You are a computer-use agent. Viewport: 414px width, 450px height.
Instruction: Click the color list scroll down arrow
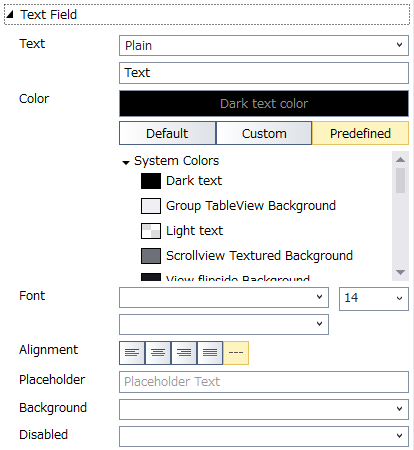pos(400,272)
